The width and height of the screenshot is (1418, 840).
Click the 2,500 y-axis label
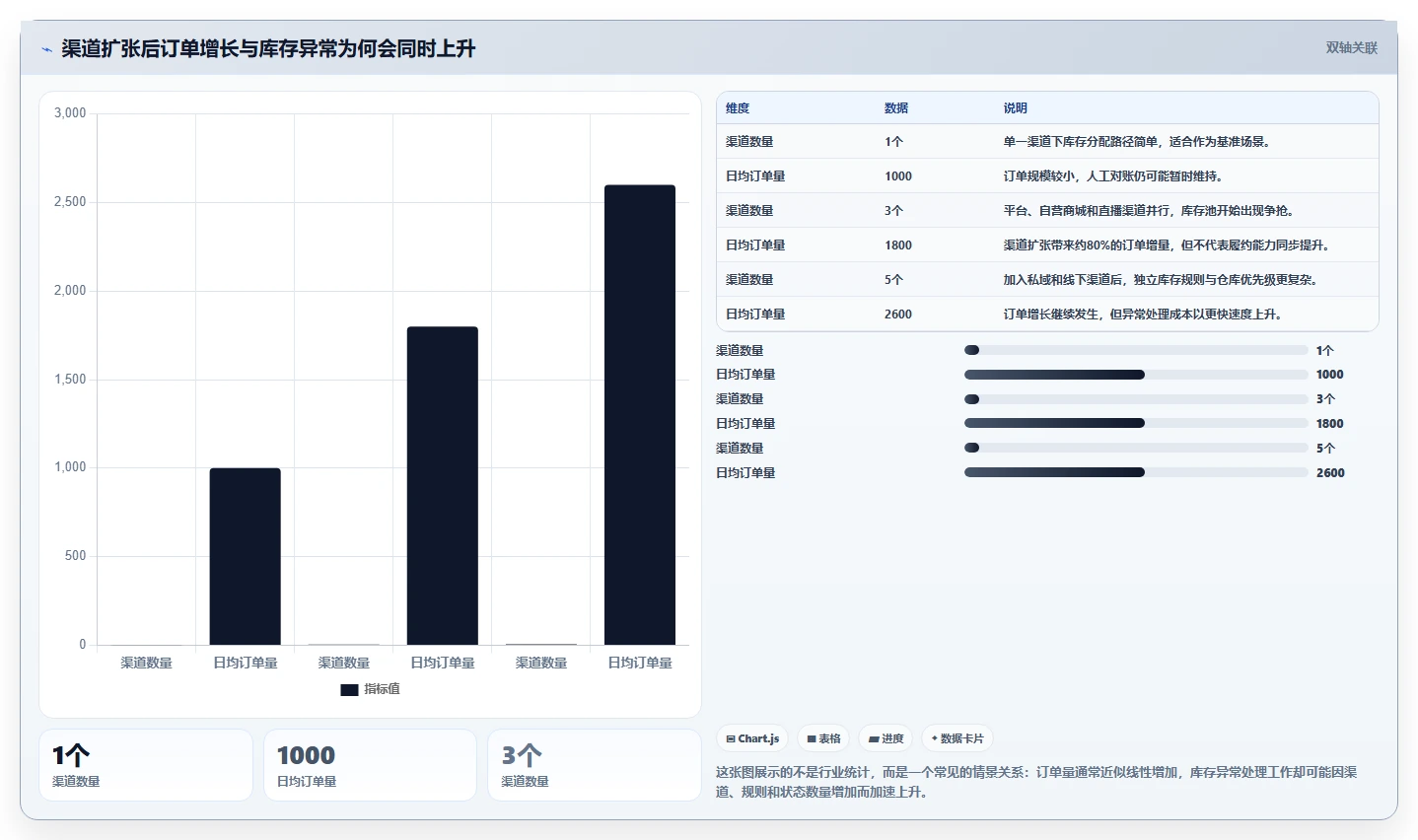(x=70, y=202)
